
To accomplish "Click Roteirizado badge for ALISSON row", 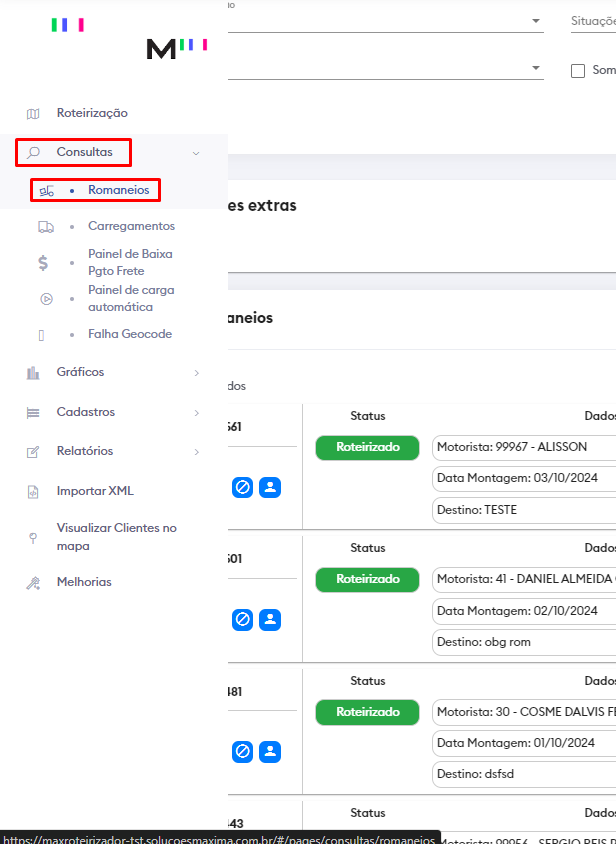I will 367,447.
